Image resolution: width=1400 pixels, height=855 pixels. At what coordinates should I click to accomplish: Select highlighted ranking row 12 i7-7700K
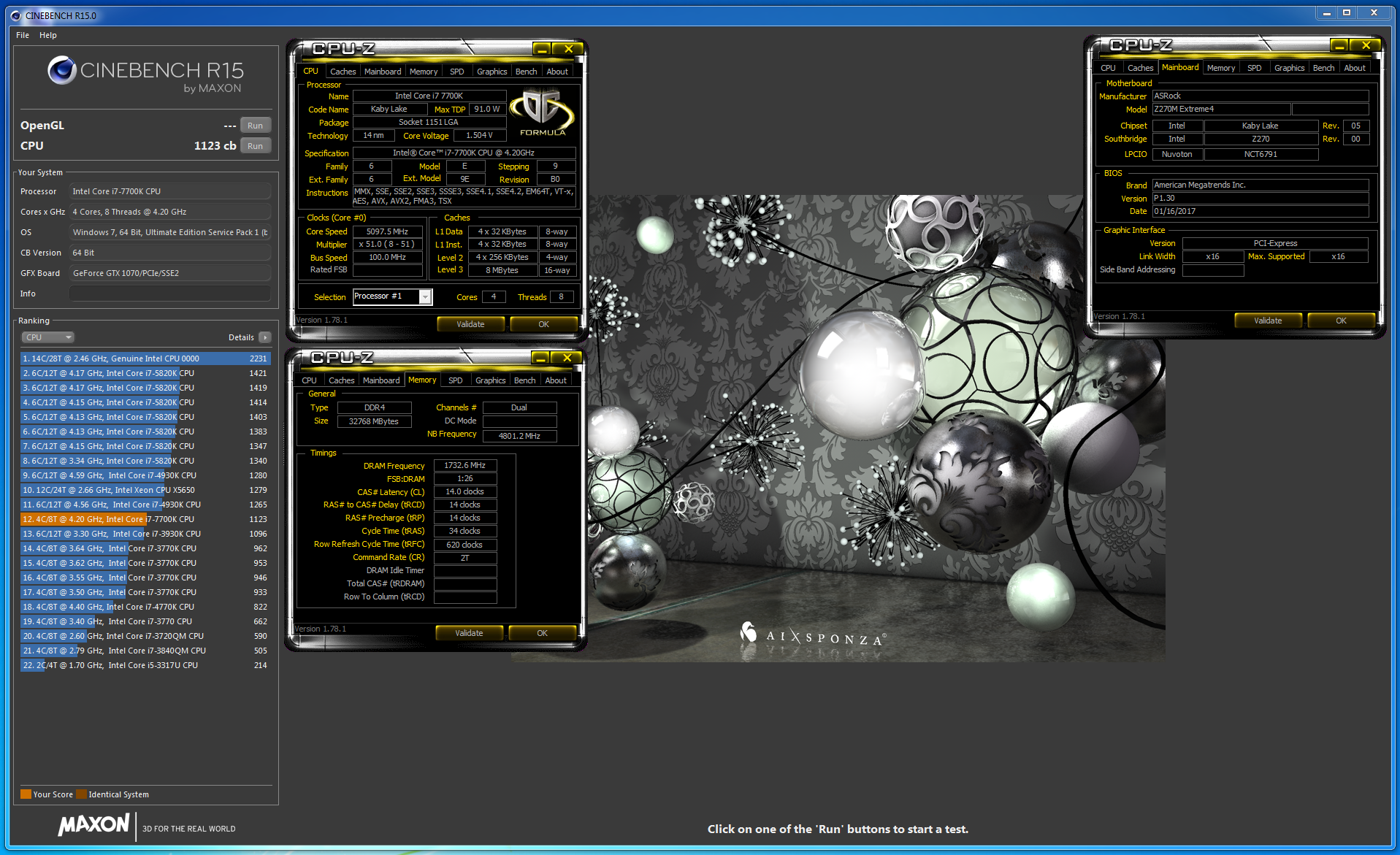coord(145,519)
